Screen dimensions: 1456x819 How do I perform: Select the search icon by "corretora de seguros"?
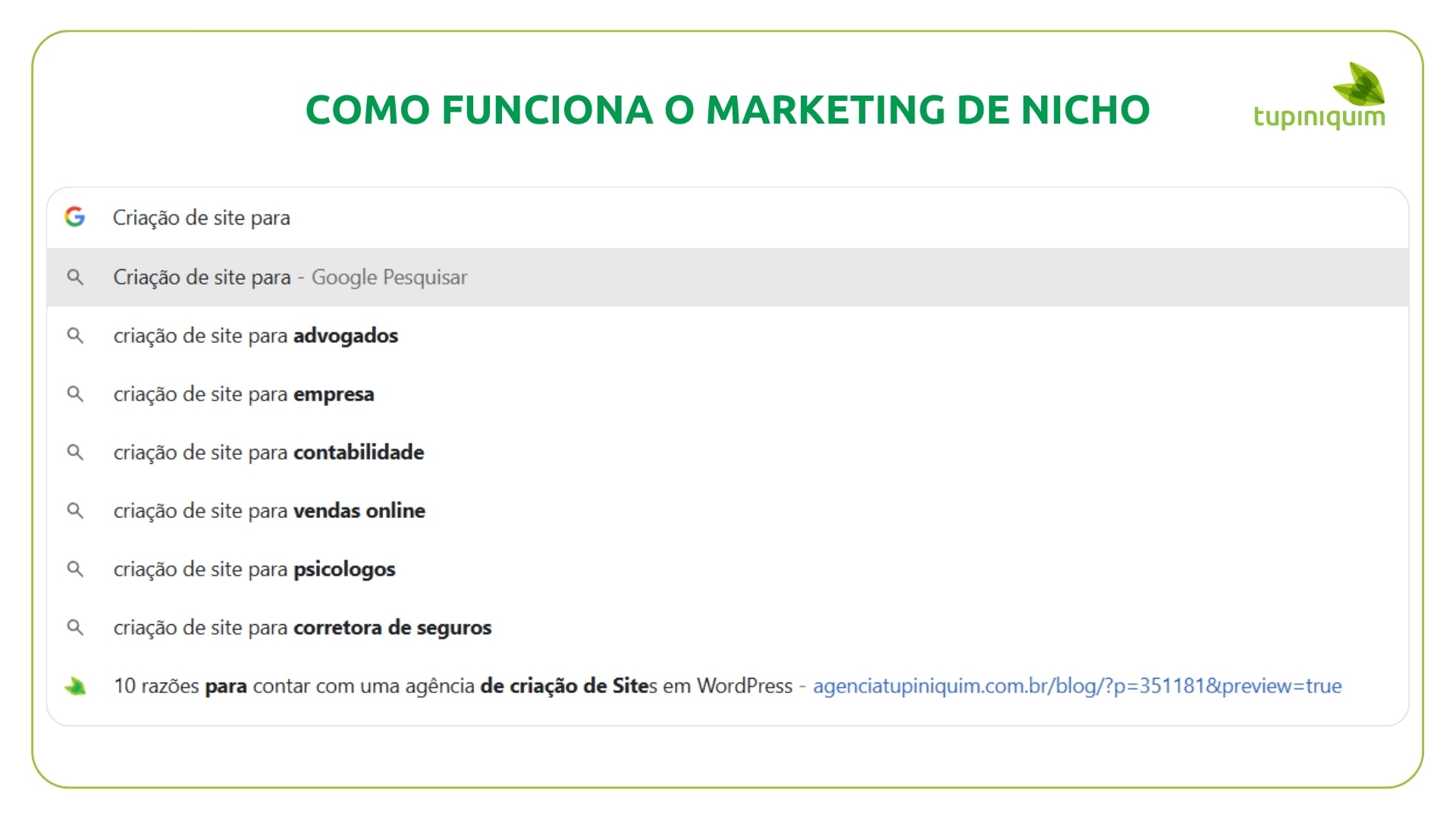pyautogui.click(x=76, y=627)
